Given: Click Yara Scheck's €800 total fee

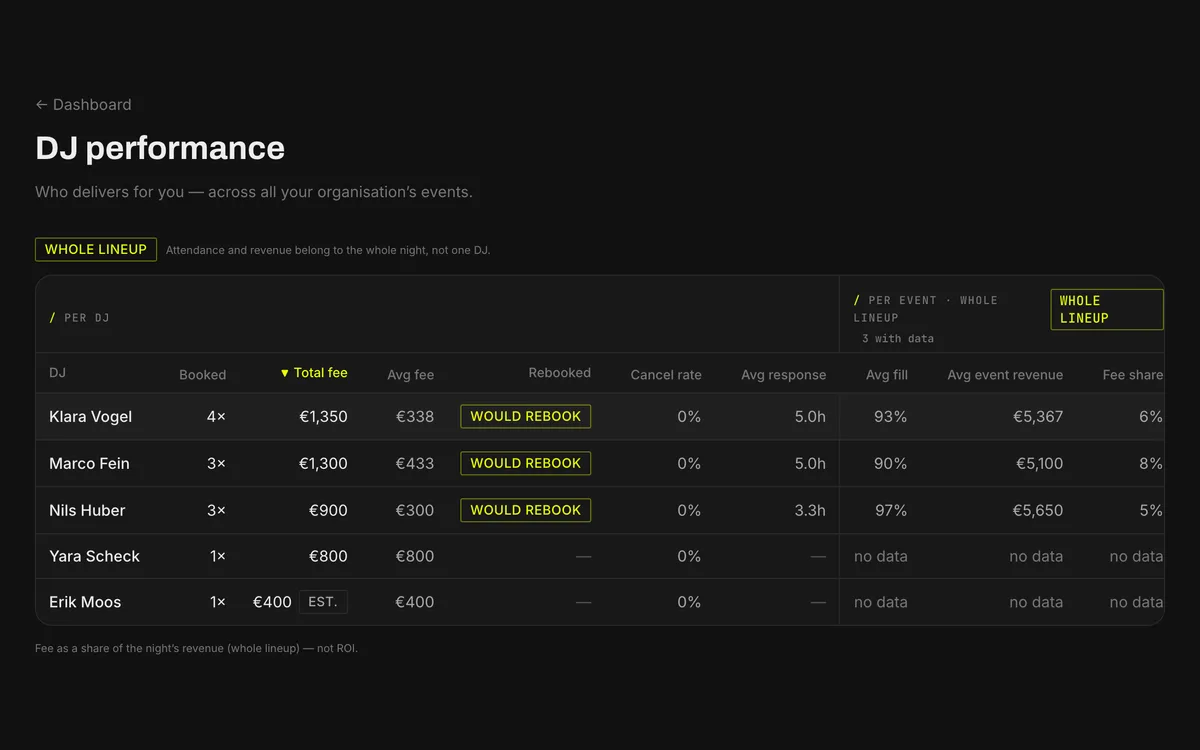Looking at the screenshot, I should (328, 557).
